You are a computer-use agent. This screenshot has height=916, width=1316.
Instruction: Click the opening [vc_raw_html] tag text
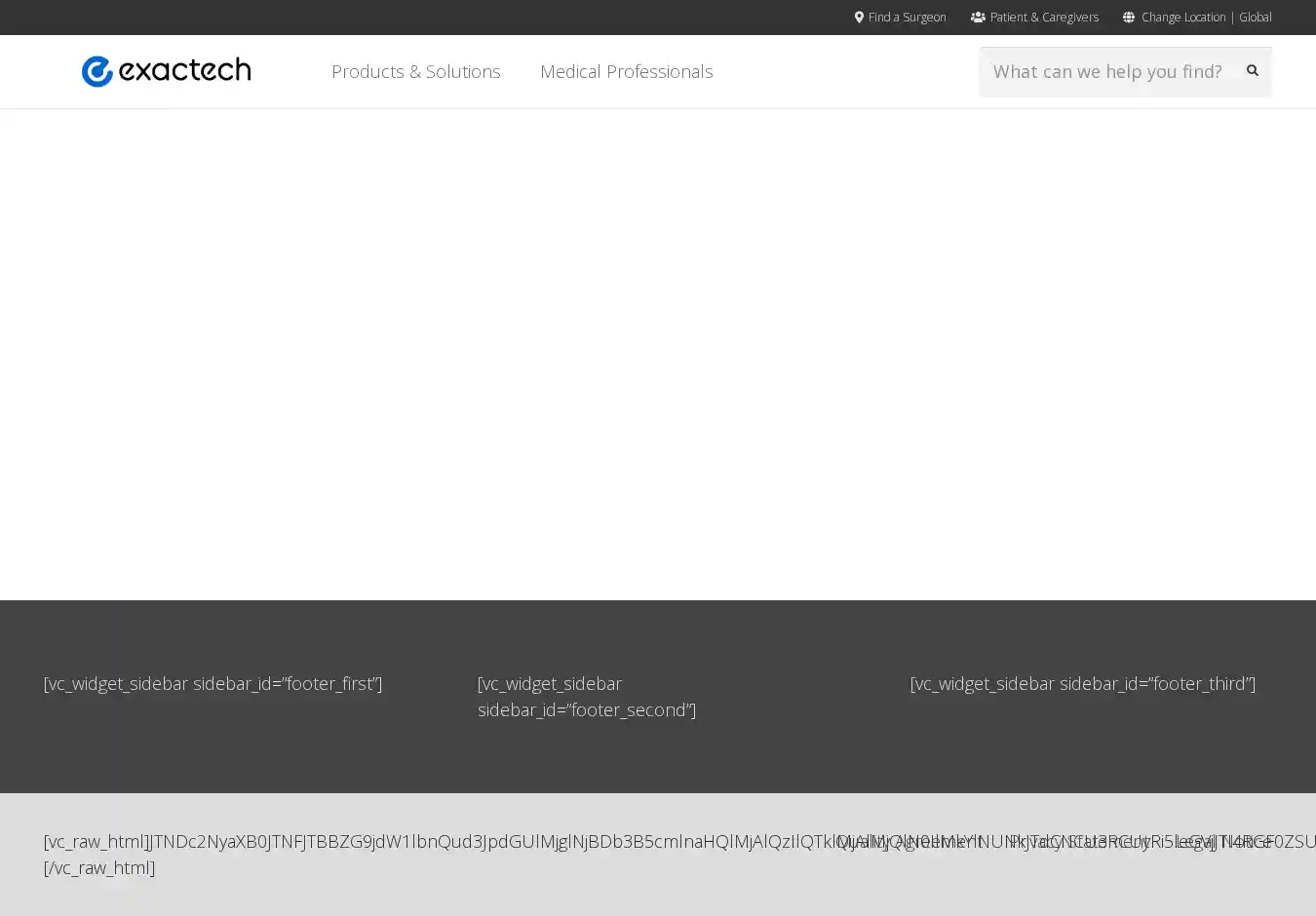96,841
